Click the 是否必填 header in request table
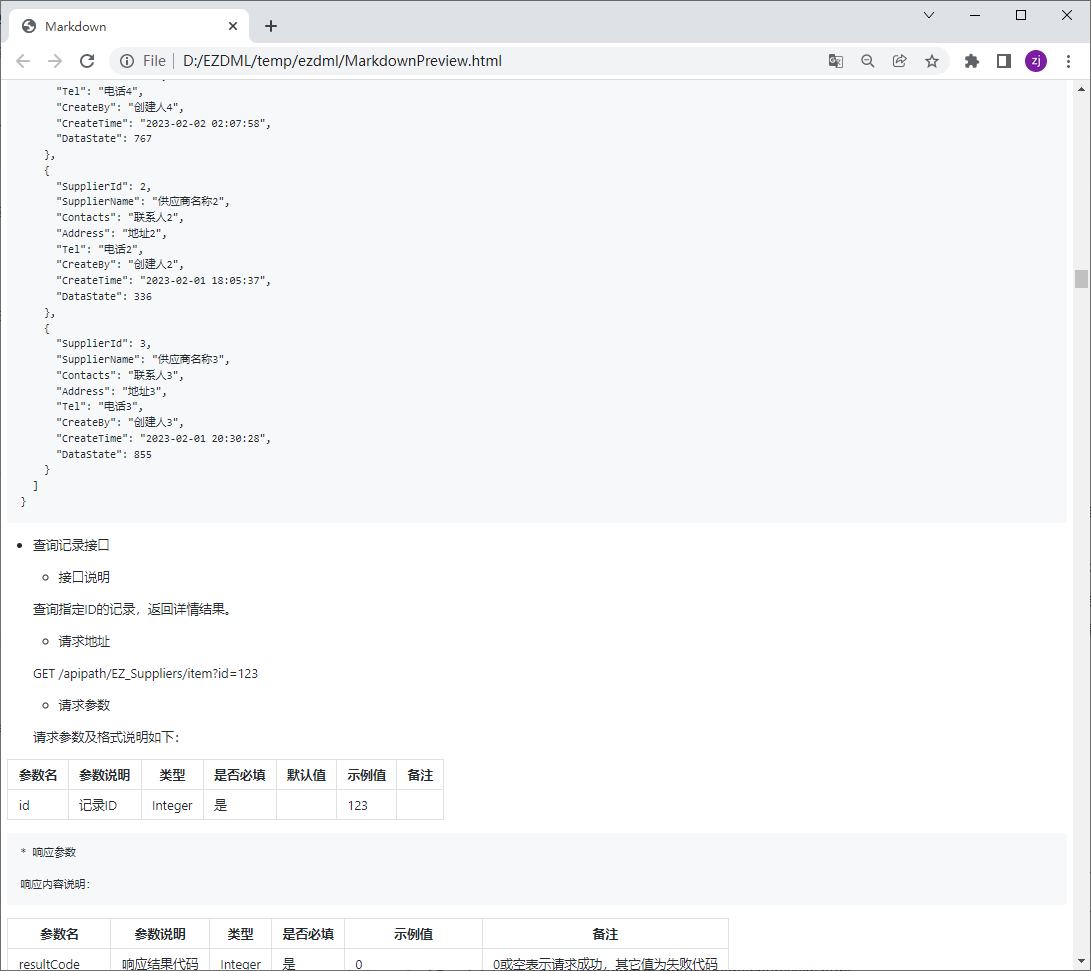 click(239, 775)
